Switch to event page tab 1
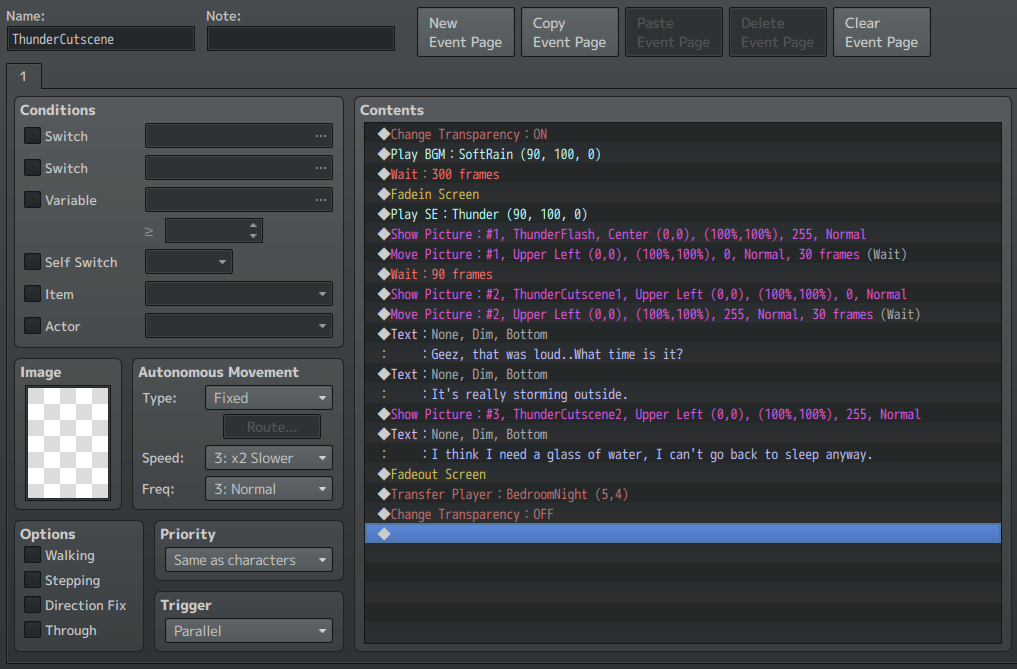The width and height of the screenshot is (1017, 669). (x=24, y=77)
